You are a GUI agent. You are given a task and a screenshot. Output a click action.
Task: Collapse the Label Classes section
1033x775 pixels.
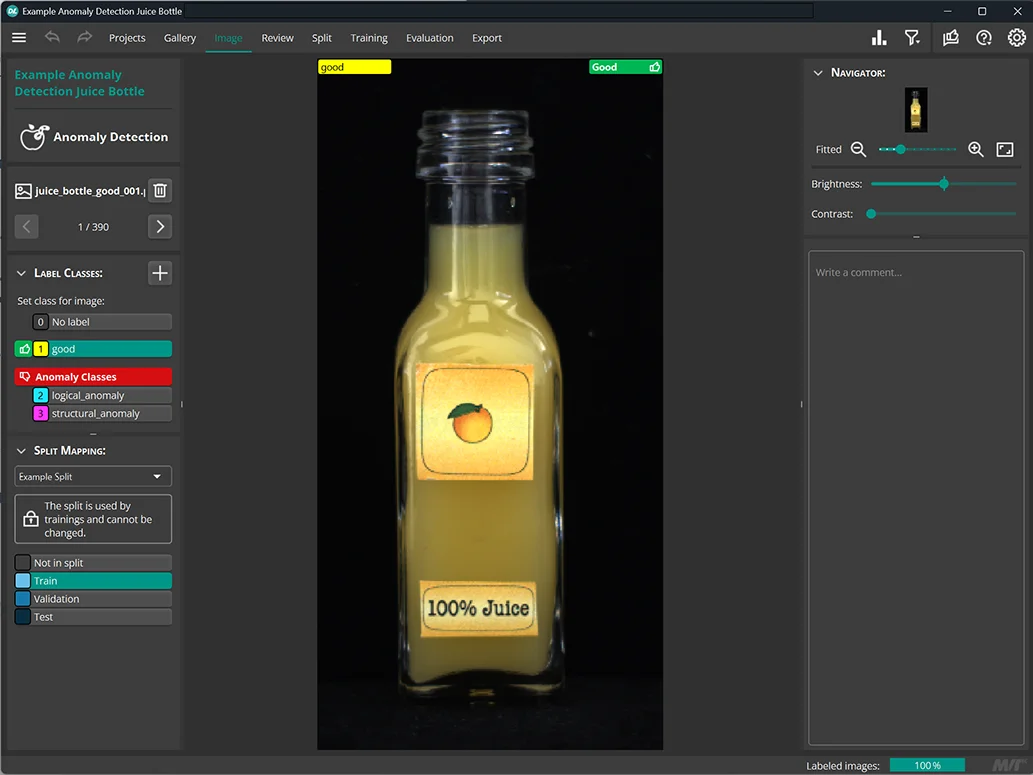point(22,273)
